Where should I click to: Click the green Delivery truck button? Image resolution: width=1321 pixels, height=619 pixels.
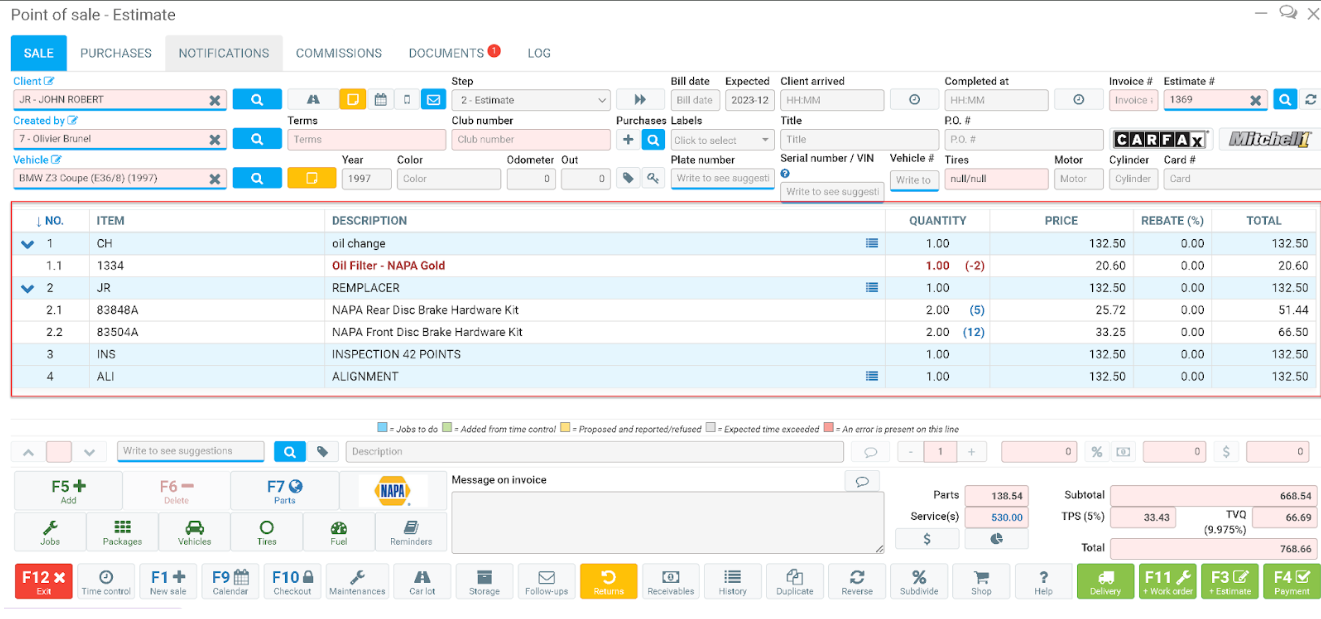[1105, 581]
